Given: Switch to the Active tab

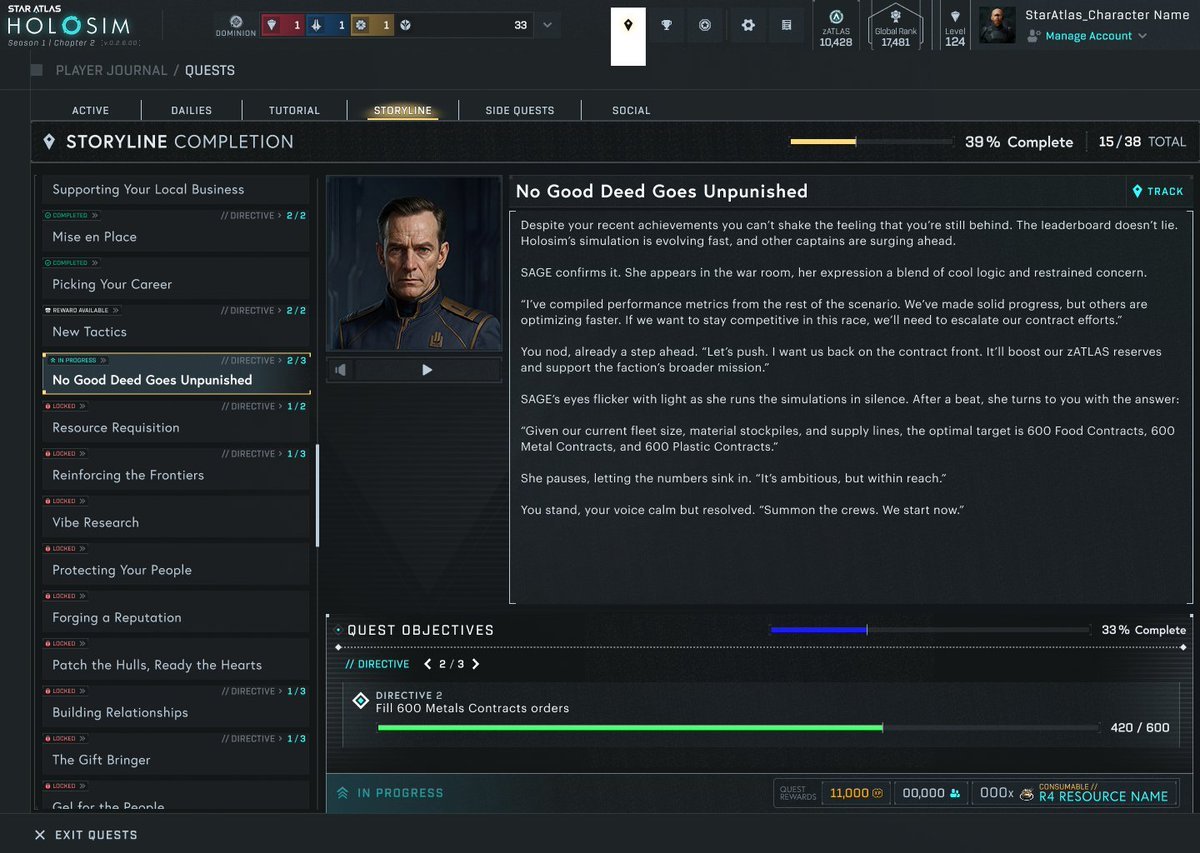Looking at the screenshot, I should [91, 110].
